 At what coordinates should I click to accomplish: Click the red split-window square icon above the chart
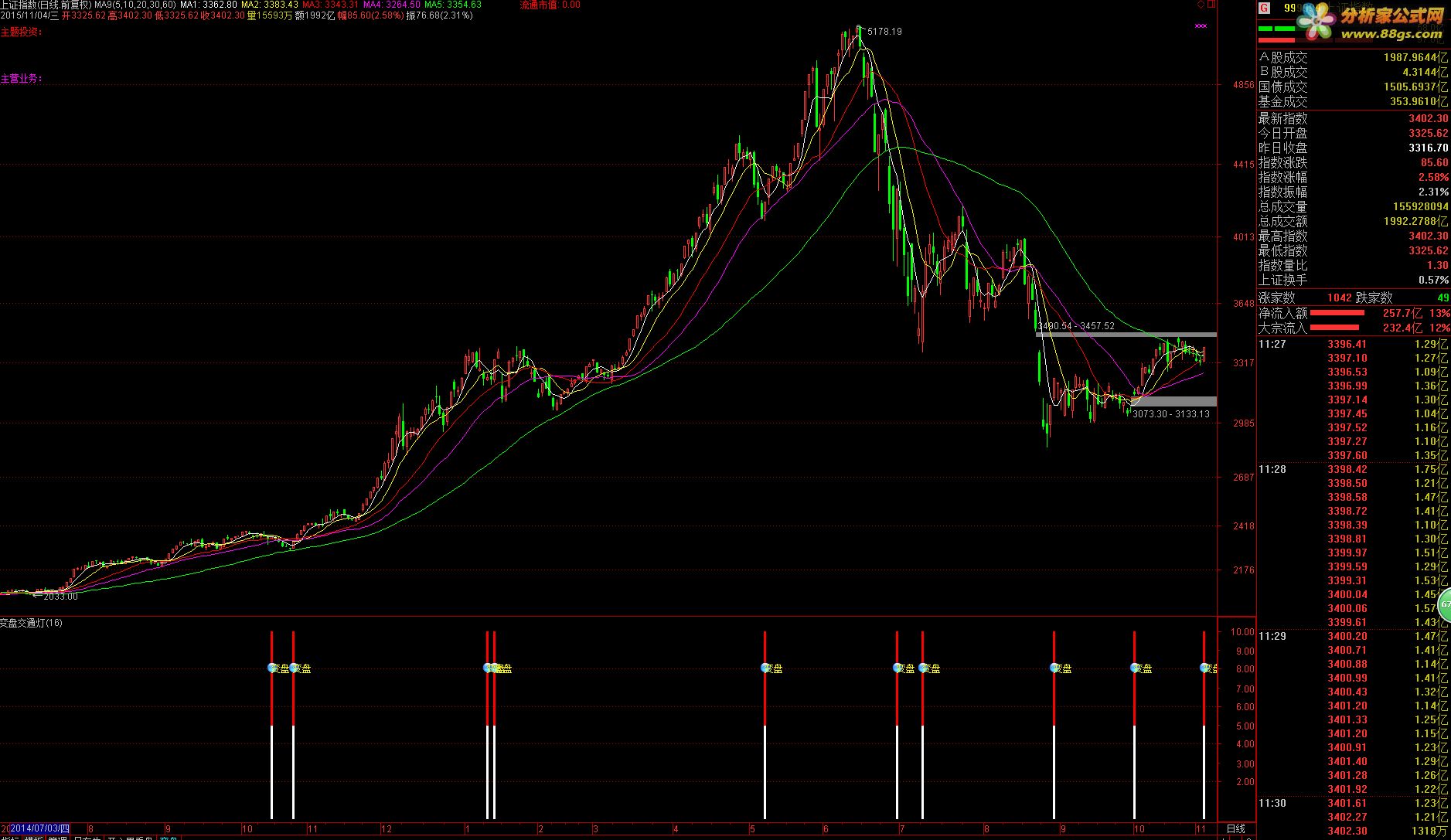[x=1212, y=5]
